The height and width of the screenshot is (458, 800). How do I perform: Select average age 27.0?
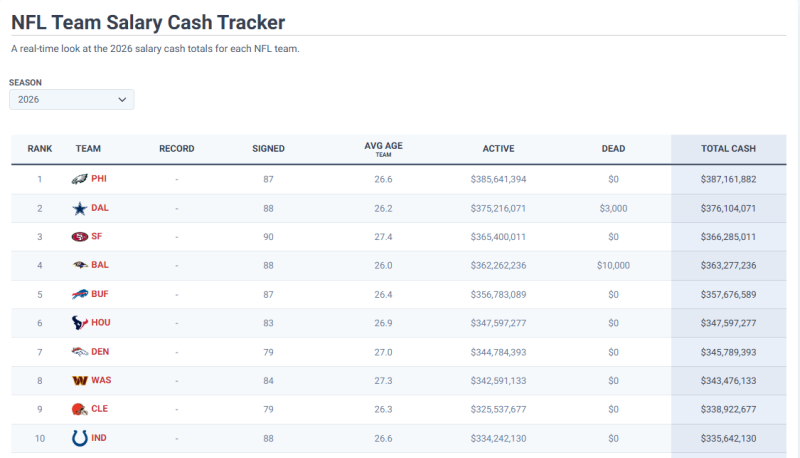coord(383,352)
